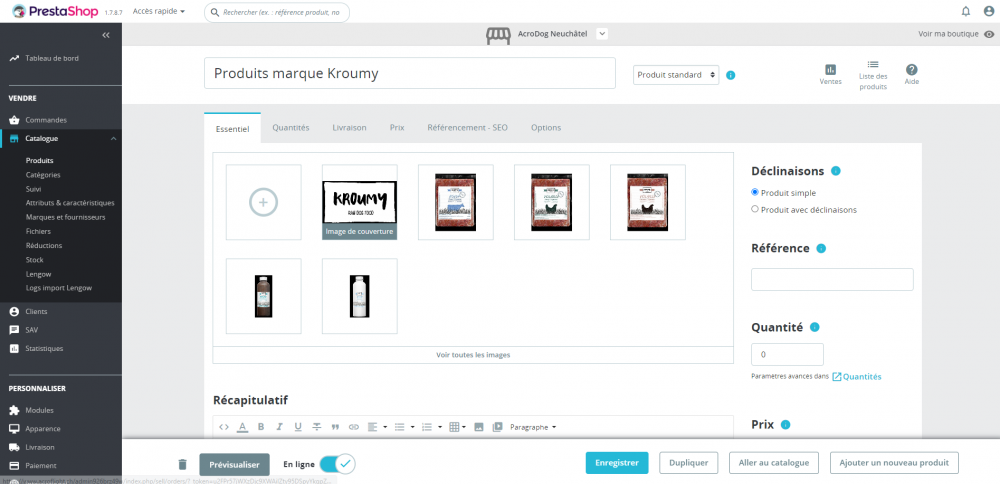Insert blockquote in the editor
The image size is (1000, 484).
(x=335, y=427)
